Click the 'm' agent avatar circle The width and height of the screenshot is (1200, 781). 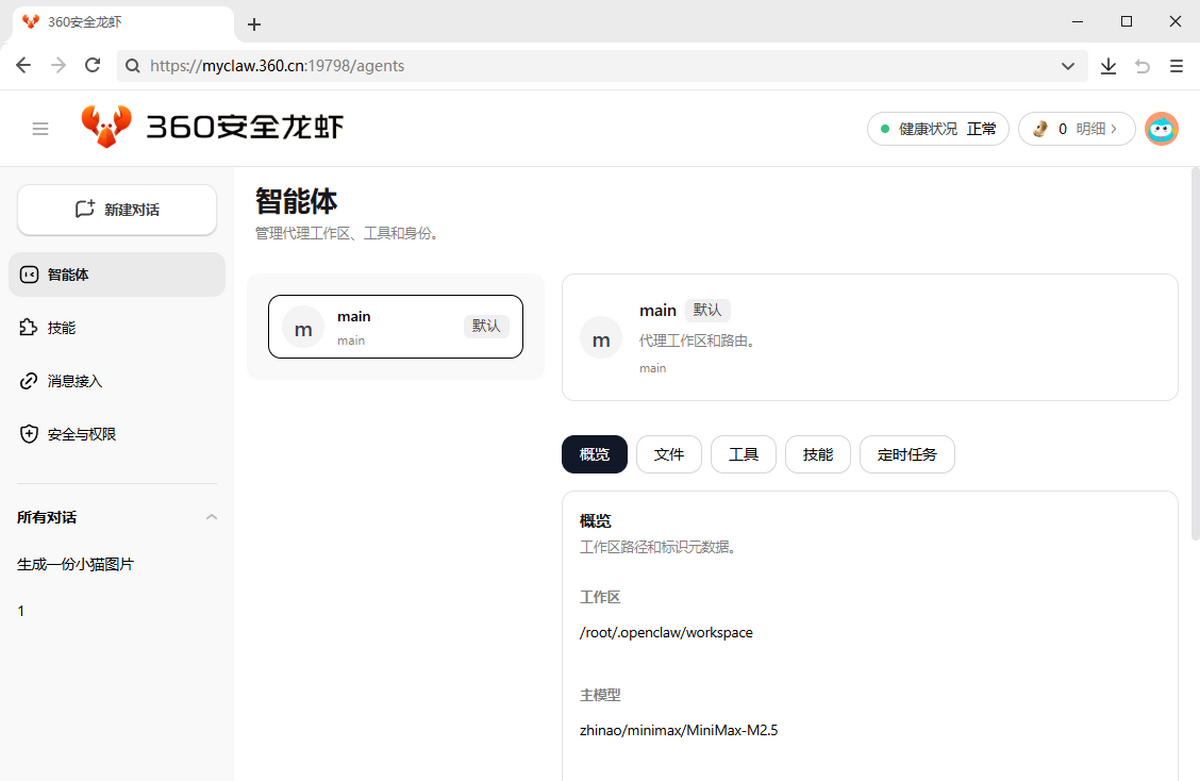click(x=303, y=328)
